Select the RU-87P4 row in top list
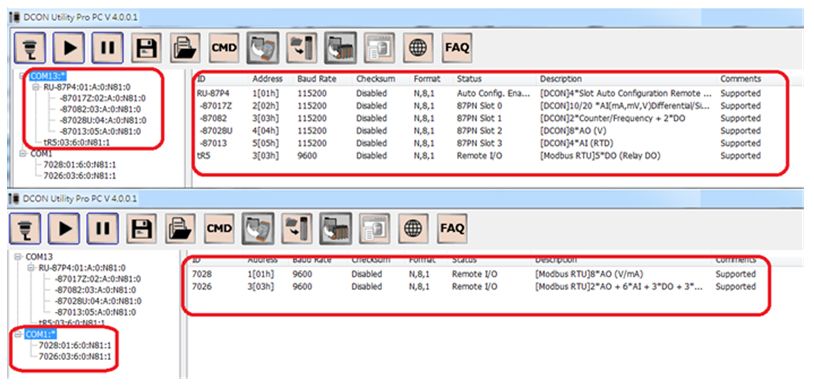814x391 pixels. [479, 93]
